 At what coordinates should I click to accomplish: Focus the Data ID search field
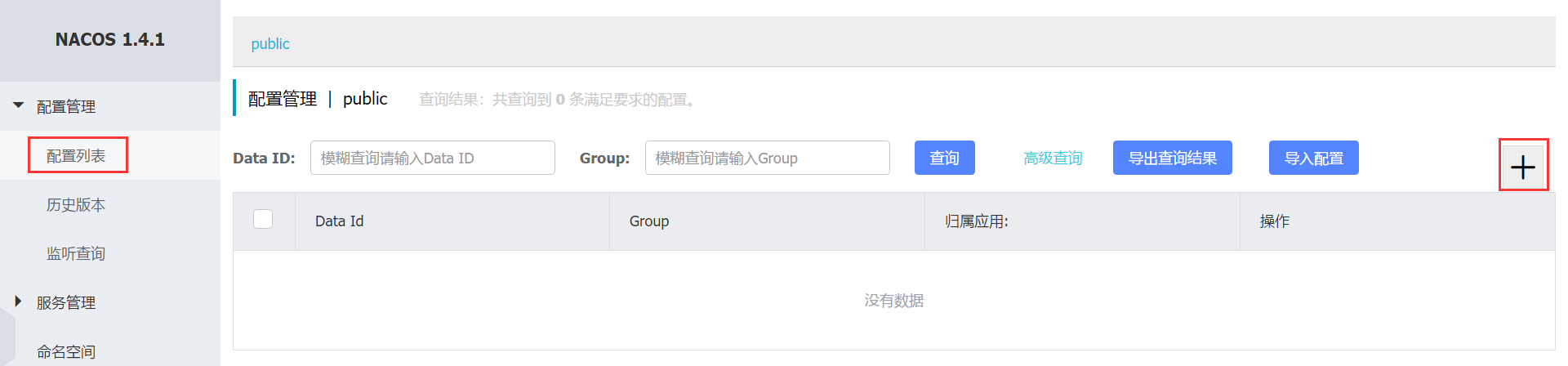tap(433, 158)
